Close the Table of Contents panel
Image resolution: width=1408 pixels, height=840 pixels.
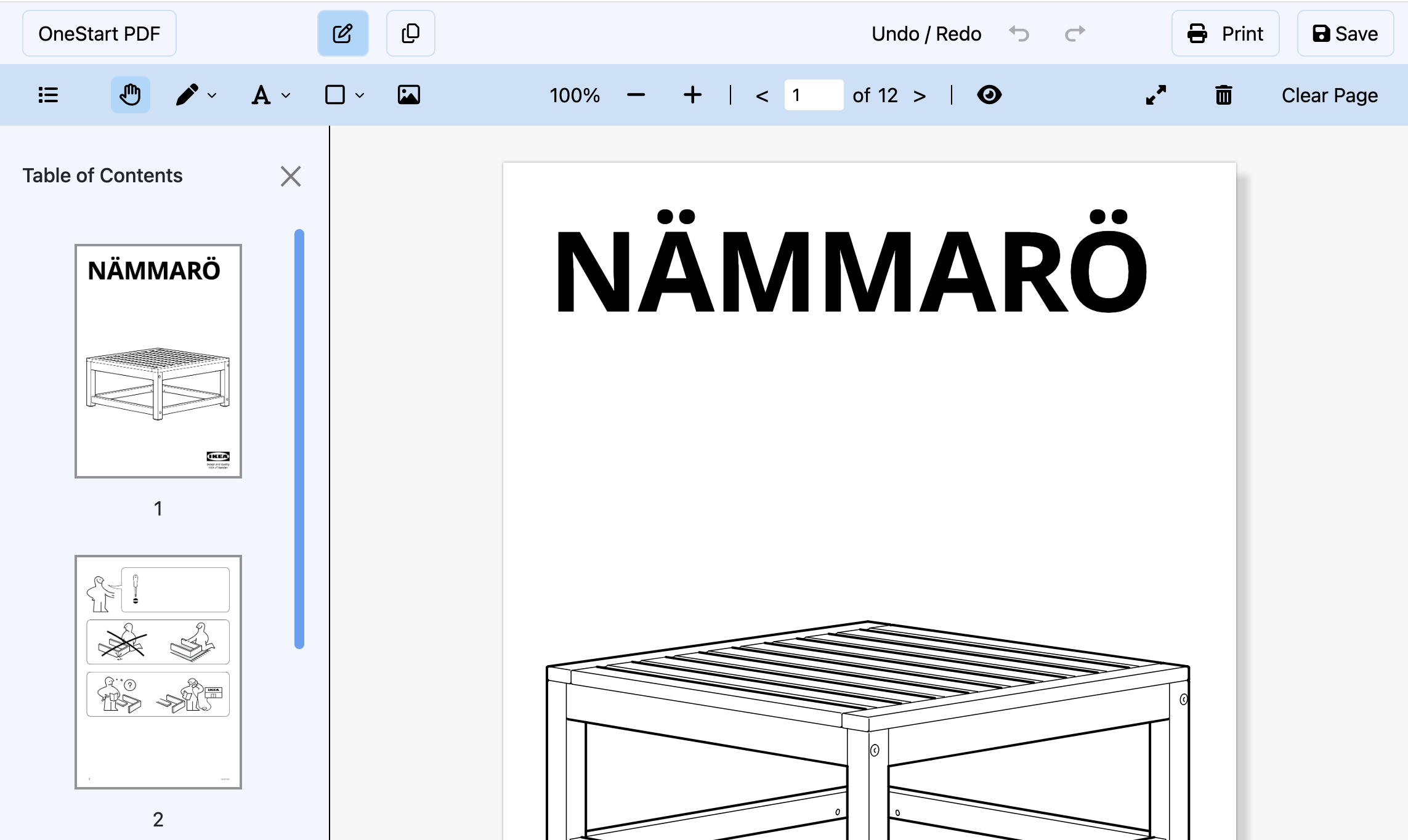[291, 176]
